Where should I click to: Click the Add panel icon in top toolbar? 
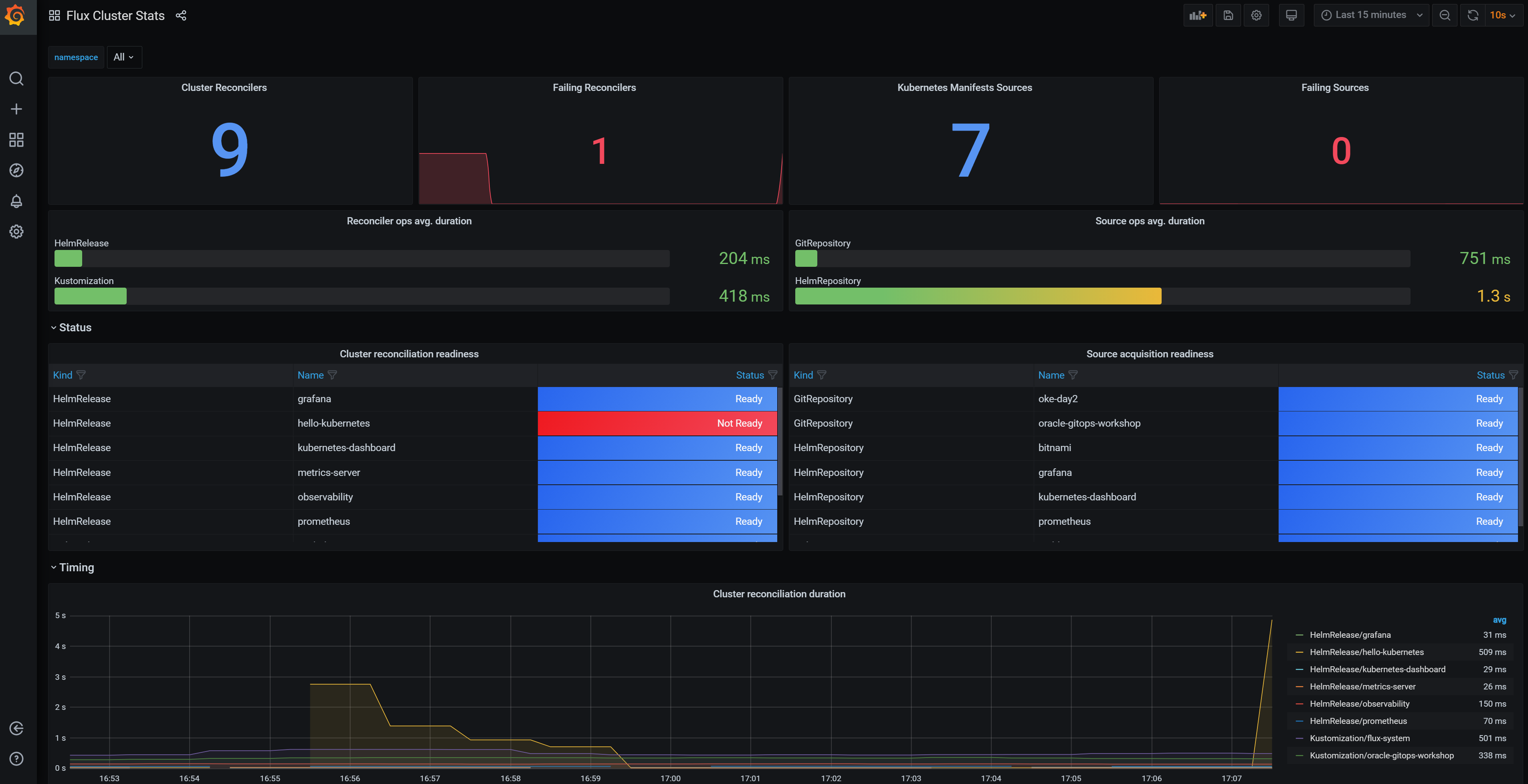click(1198, 15)
